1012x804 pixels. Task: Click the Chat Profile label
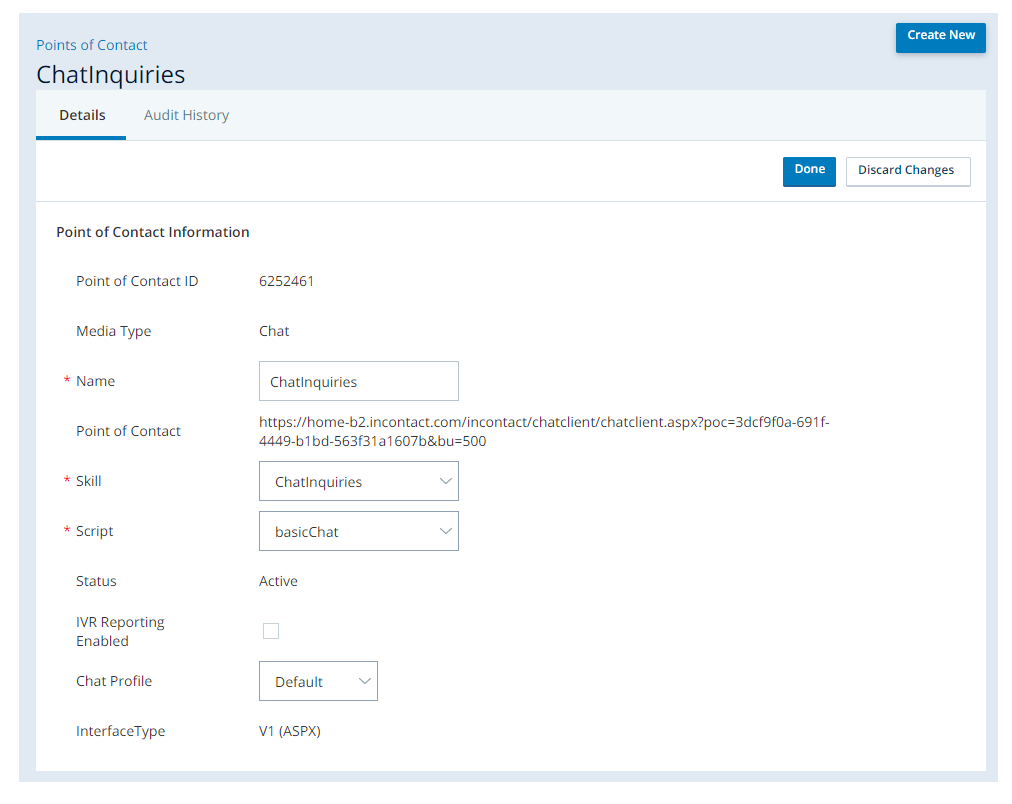[x=114, y=681]
